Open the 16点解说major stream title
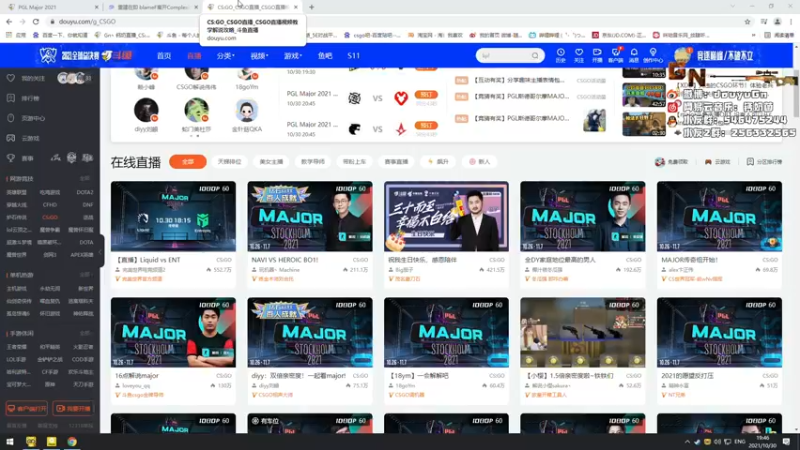Screen dimensions: 800x450 (137, 376)
